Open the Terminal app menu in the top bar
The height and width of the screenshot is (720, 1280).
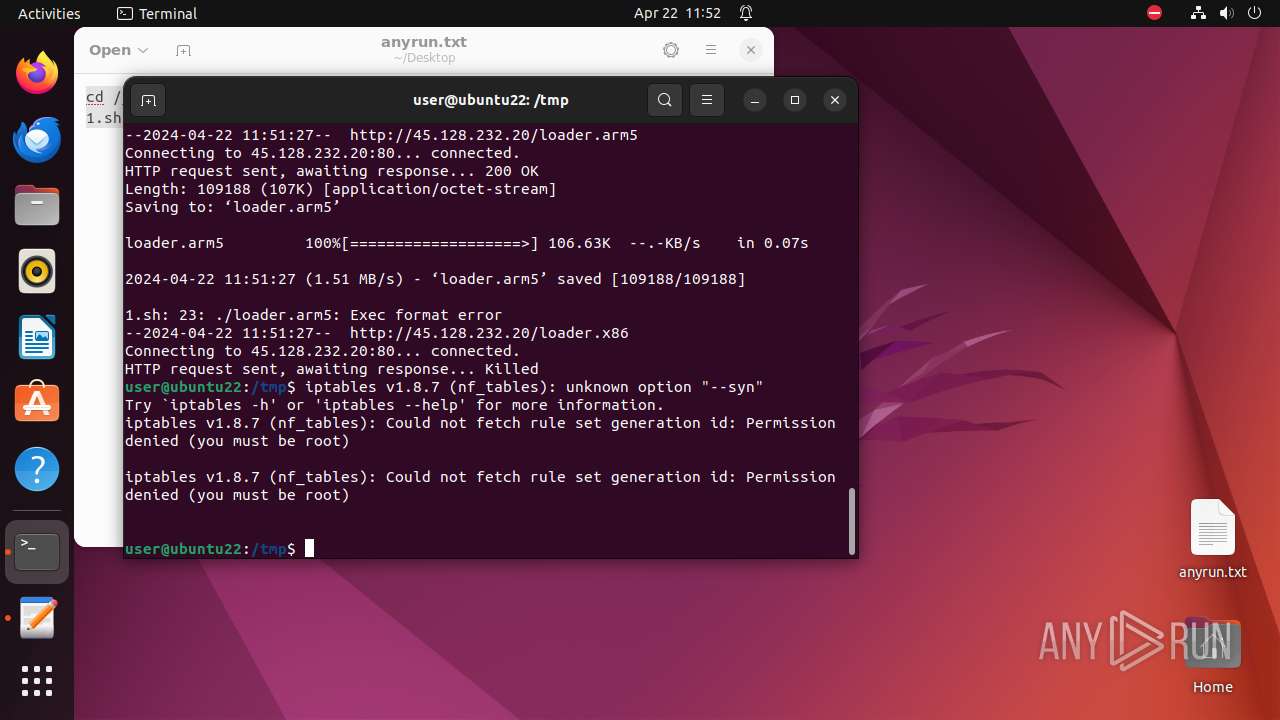157,13
